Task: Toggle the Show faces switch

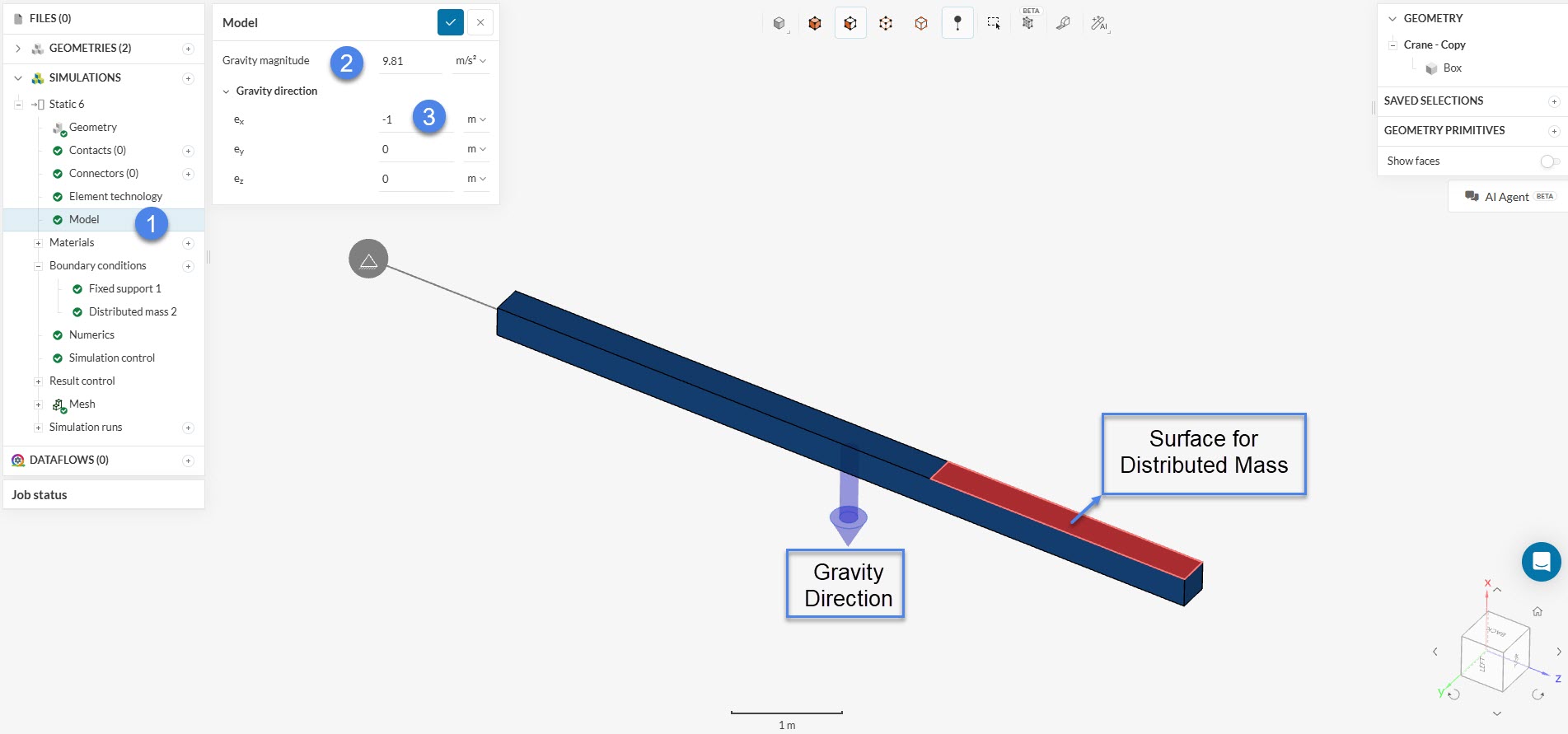Action: tap(1549, 161)
